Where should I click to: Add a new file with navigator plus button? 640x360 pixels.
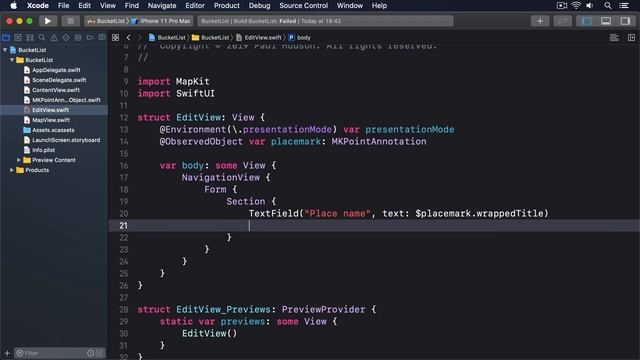click(7, 353)
